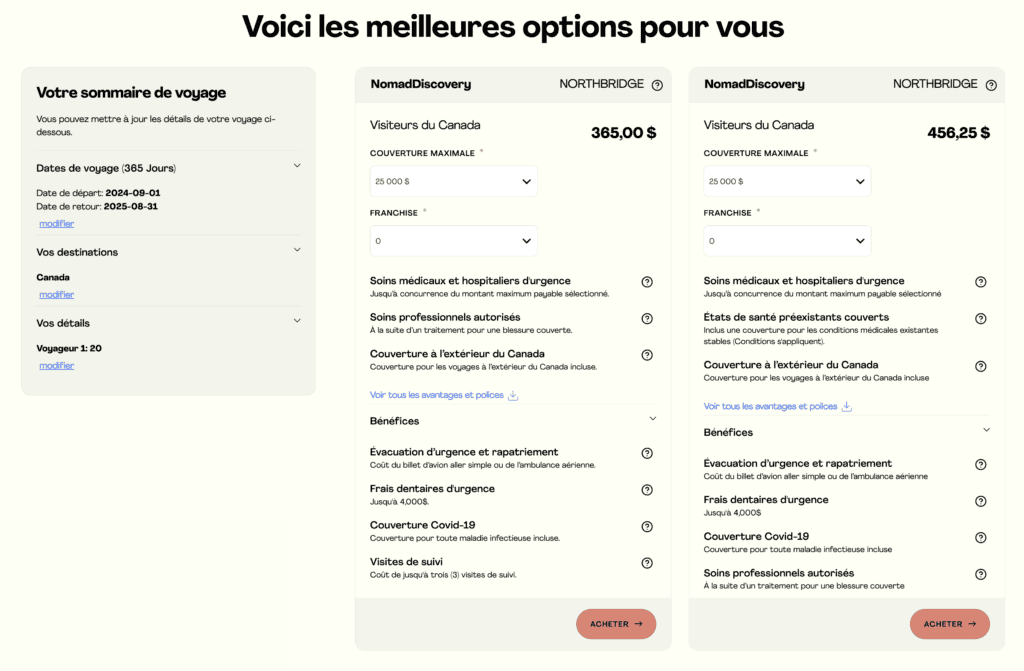Collapse Bénéfices section in the second plan
The image size is (1024, 671).
[986, 430]
